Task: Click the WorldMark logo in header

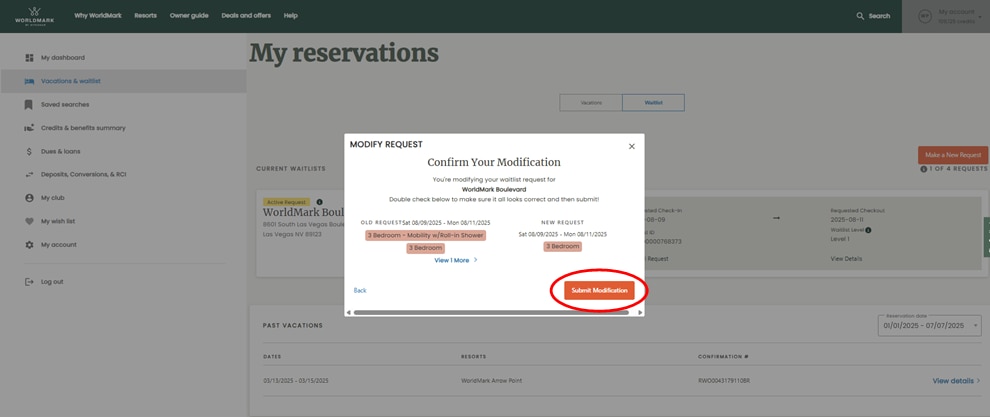Action: [x=35, y=16]
